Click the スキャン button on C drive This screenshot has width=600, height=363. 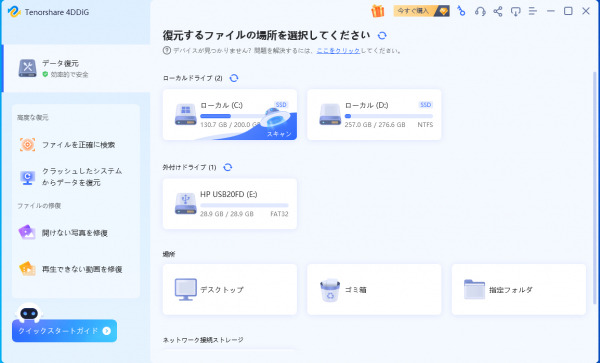point(279,134)
